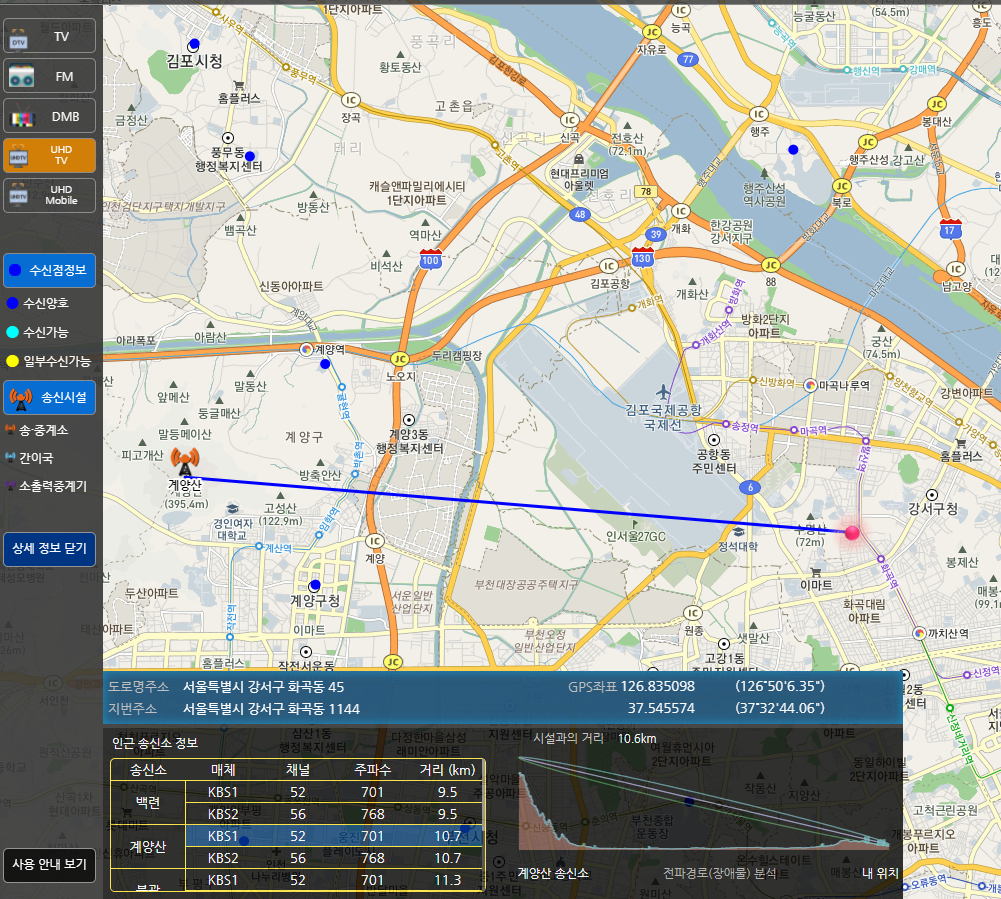
Task: Click the blue dot on terrain profile
Action: click(688, 801)
